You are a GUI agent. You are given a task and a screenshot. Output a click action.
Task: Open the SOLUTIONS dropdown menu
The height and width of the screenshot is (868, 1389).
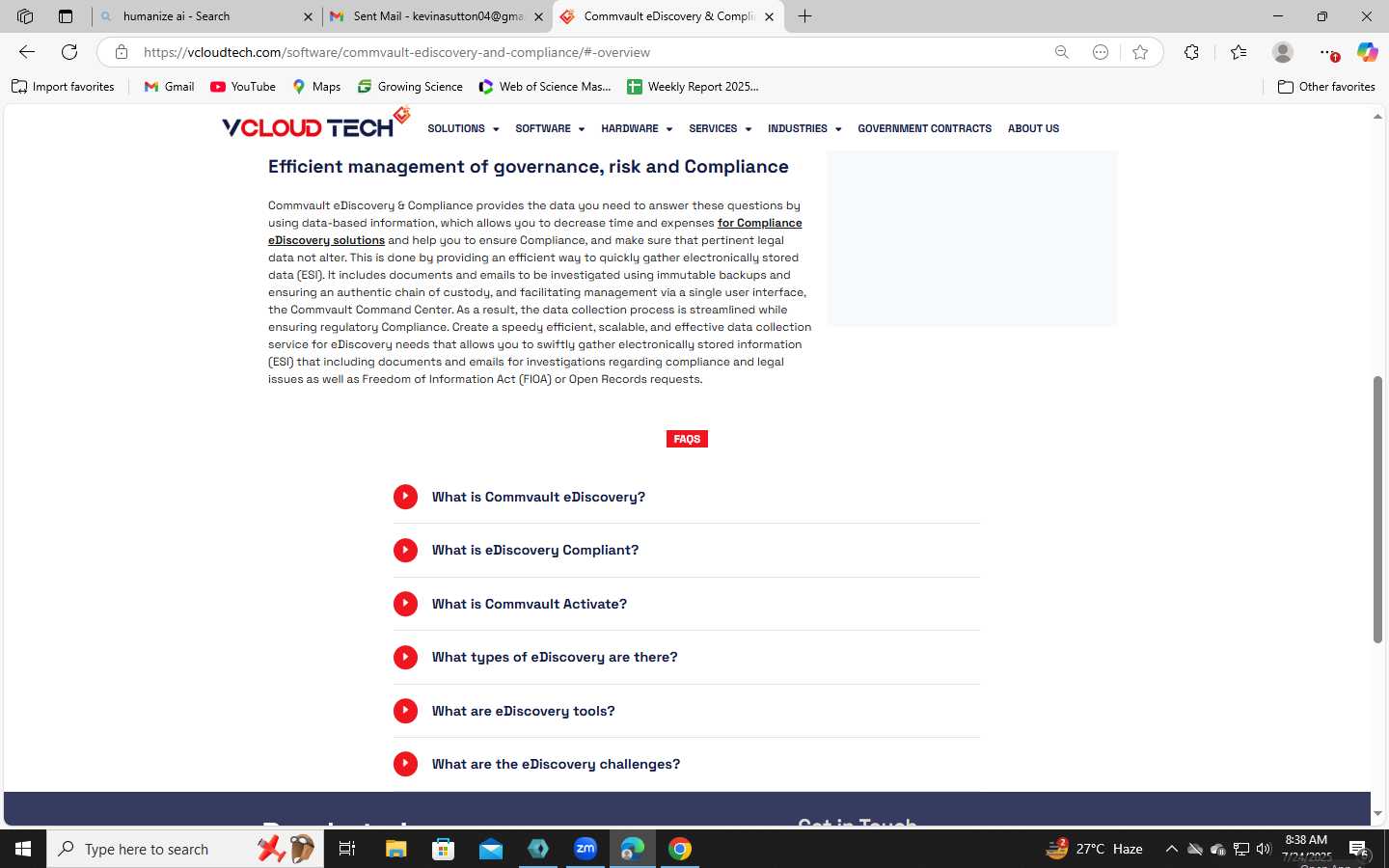tap(463, 128)
